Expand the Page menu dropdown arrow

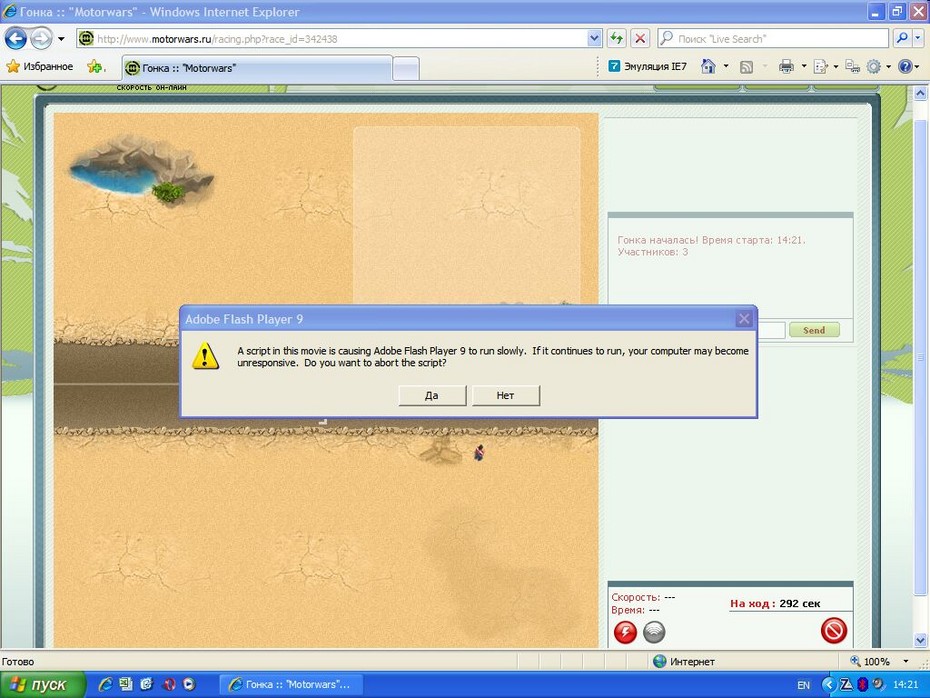pos(836,66)
